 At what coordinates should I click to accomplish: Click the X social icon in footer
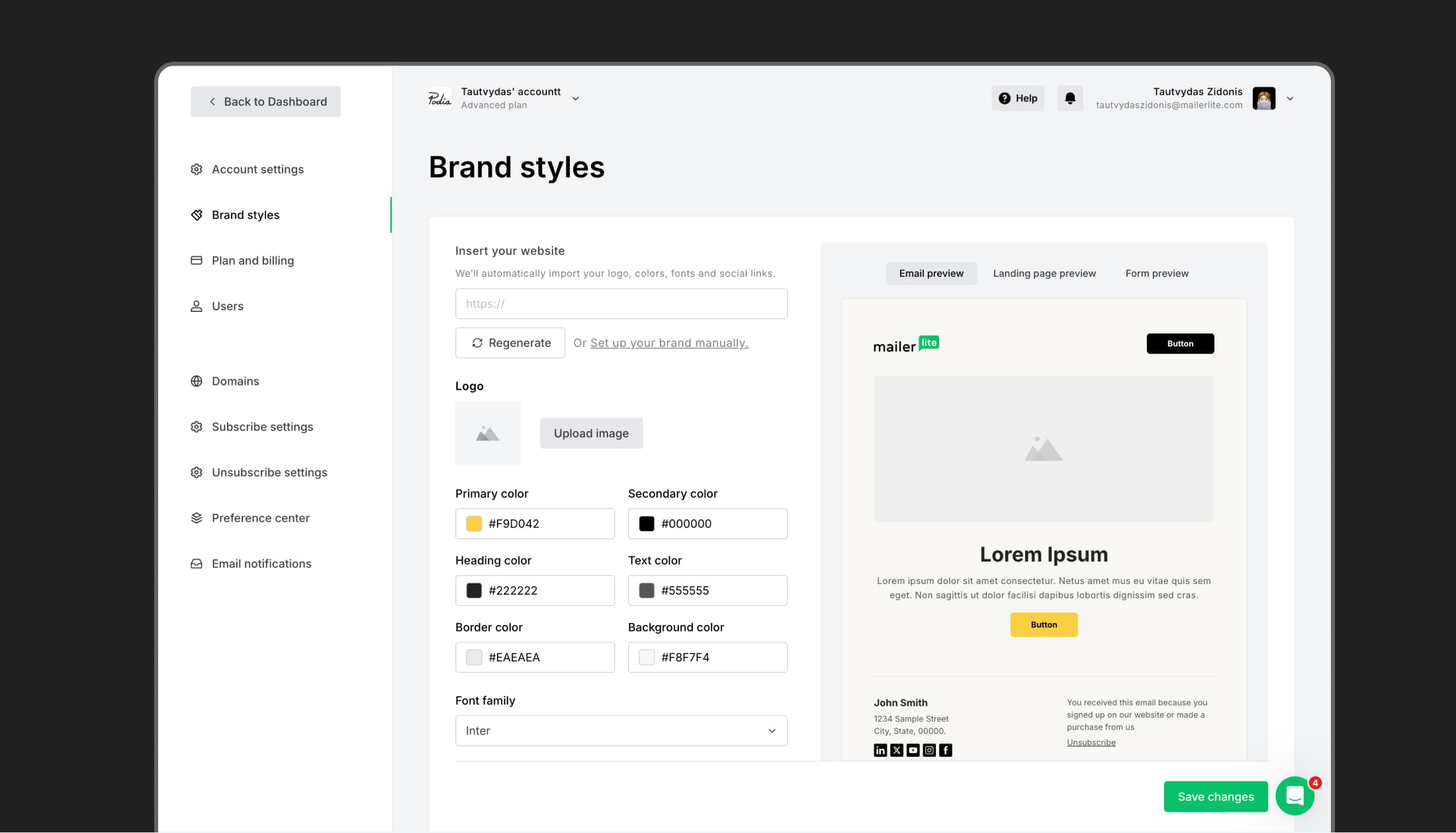pyautogui.click(x=897, y=750)
